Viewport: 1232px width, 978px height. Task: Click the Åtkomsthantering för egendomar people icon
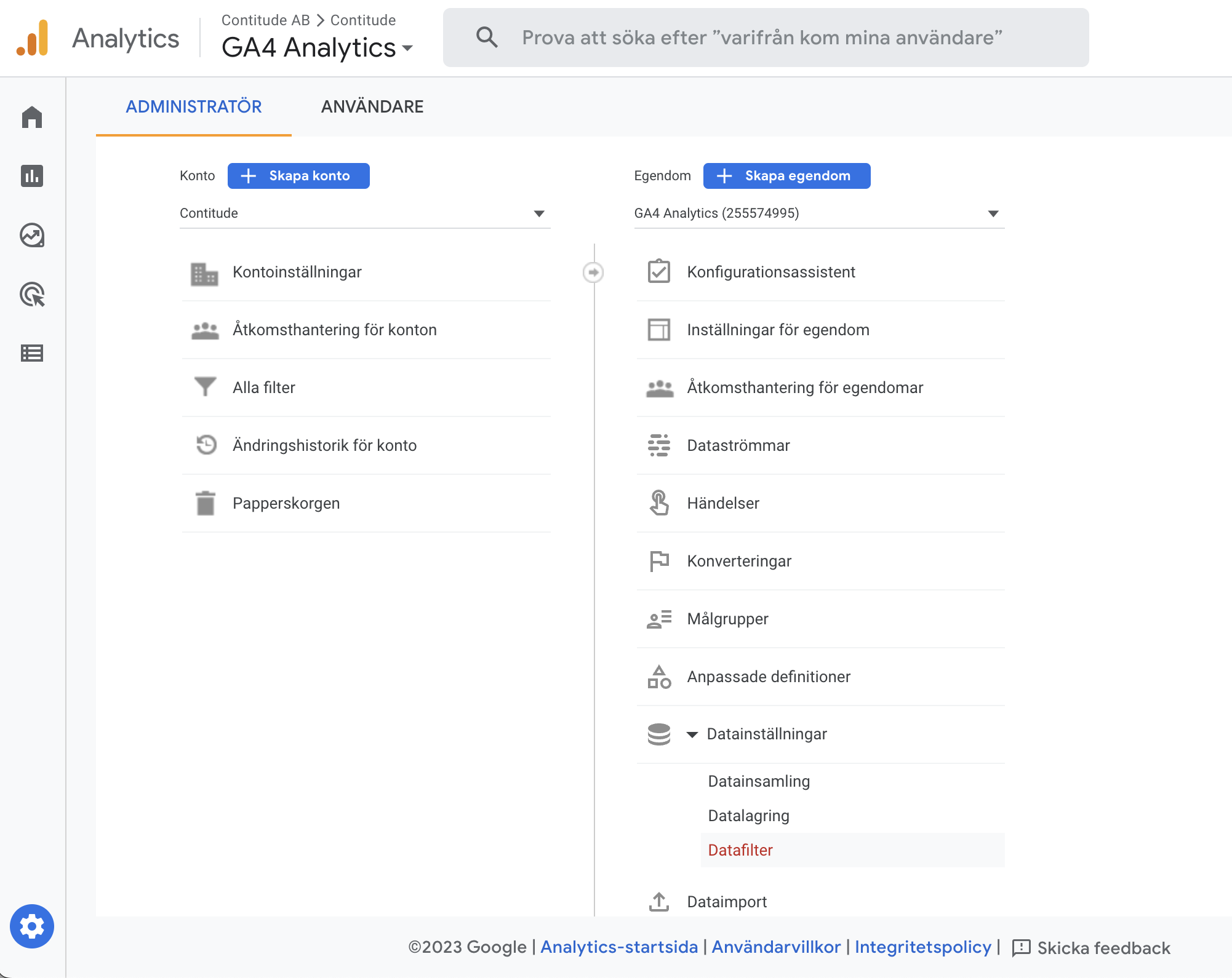(x=660, y=388)
